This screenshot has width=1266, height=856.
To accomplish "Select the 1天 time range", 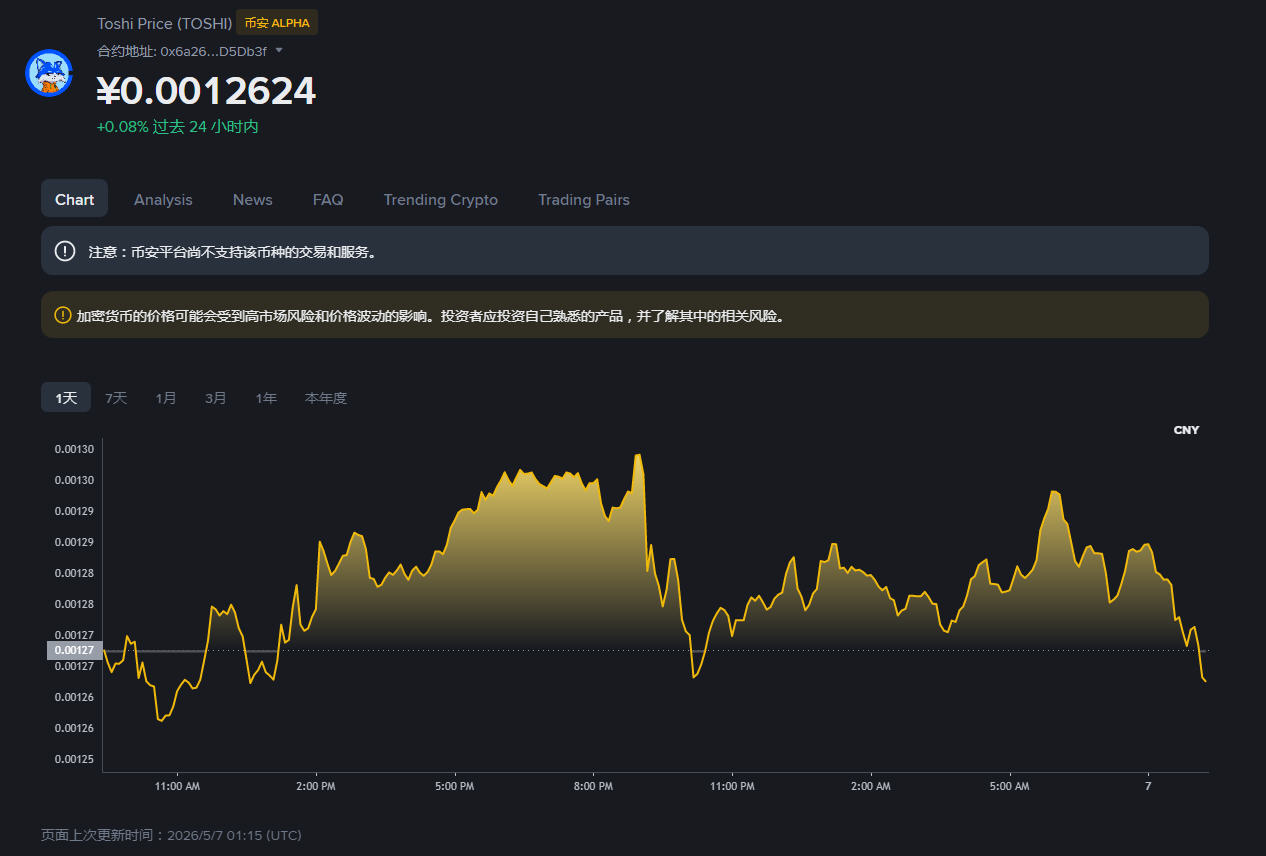I will (x=66, y=398).
